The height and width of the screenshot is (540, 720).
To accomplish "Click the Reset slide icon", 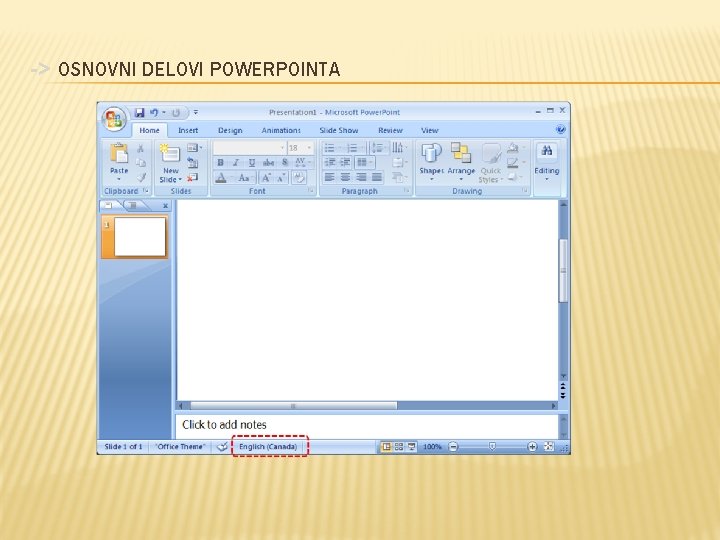I will click(x=193, y=163).
